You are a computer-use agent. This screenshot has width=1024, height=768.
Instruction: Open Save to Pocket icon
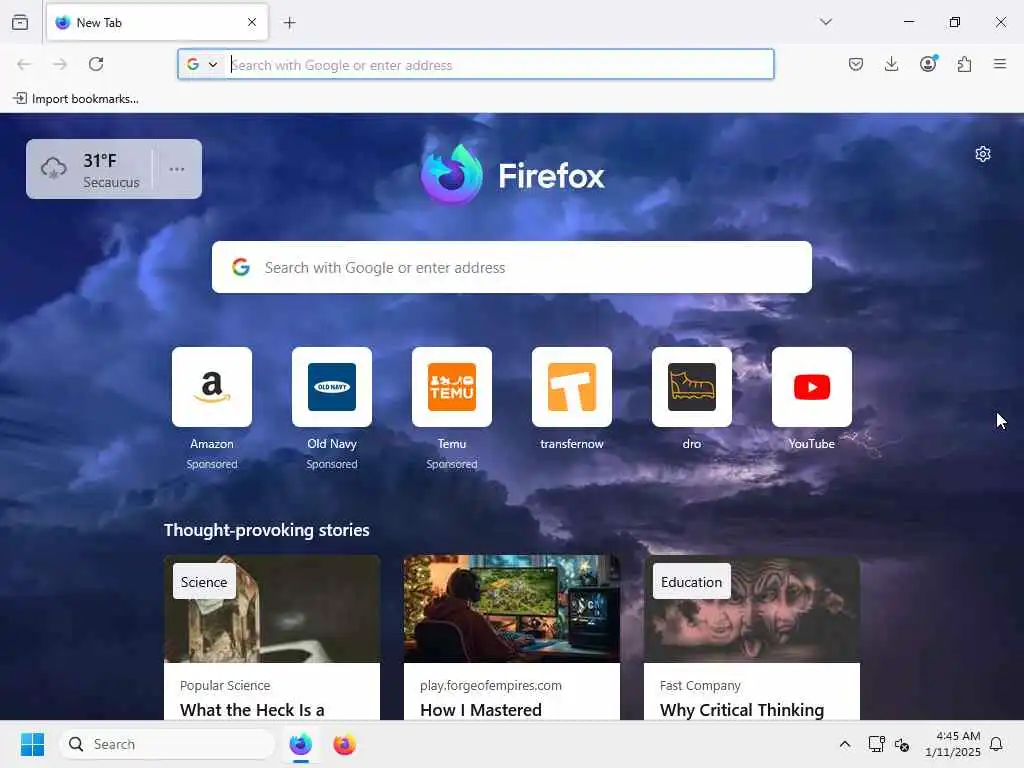click(x=856, y=64)
